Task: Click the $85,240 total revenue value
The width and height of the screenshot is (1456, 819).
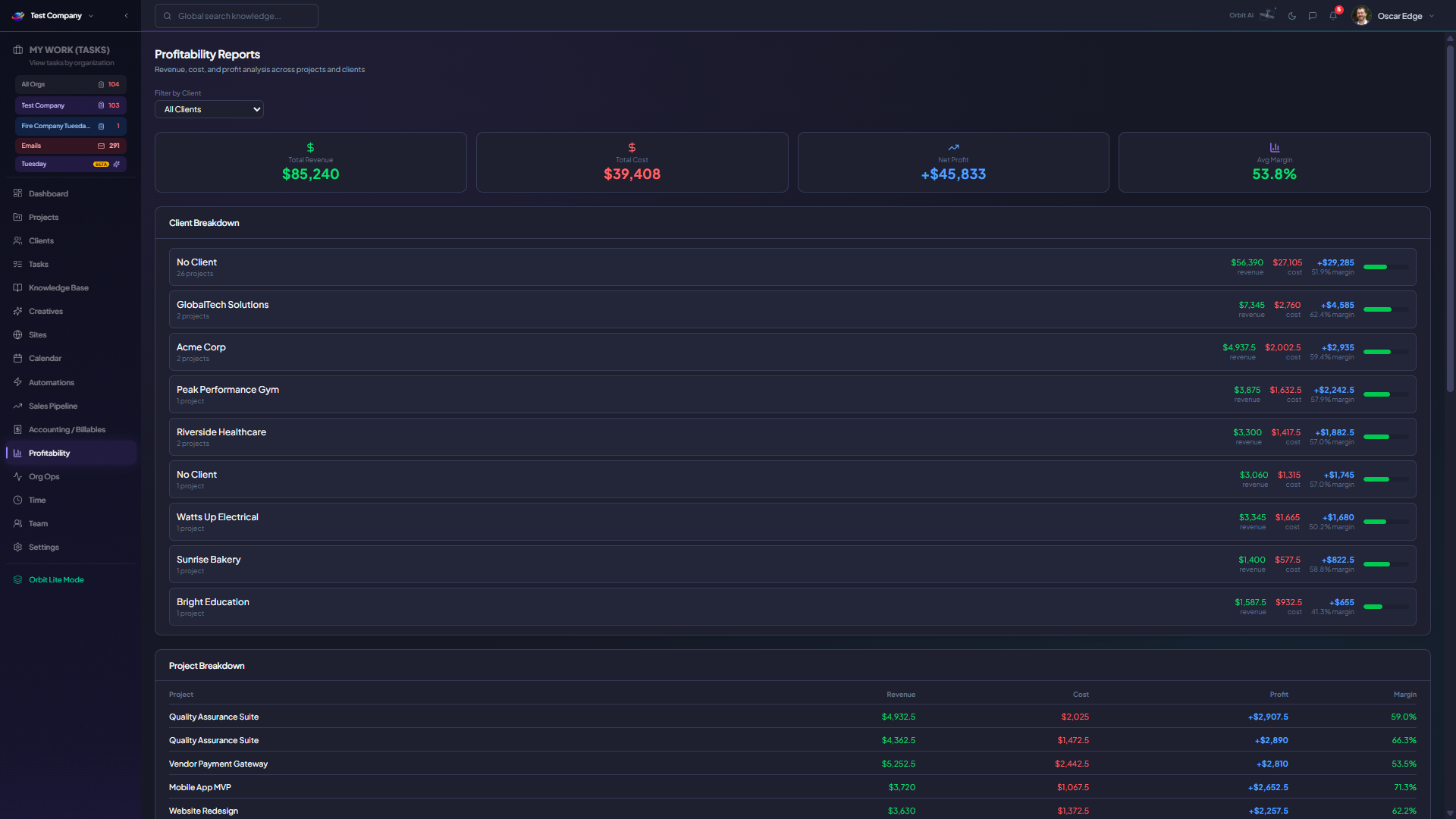Action: (311, 174)
